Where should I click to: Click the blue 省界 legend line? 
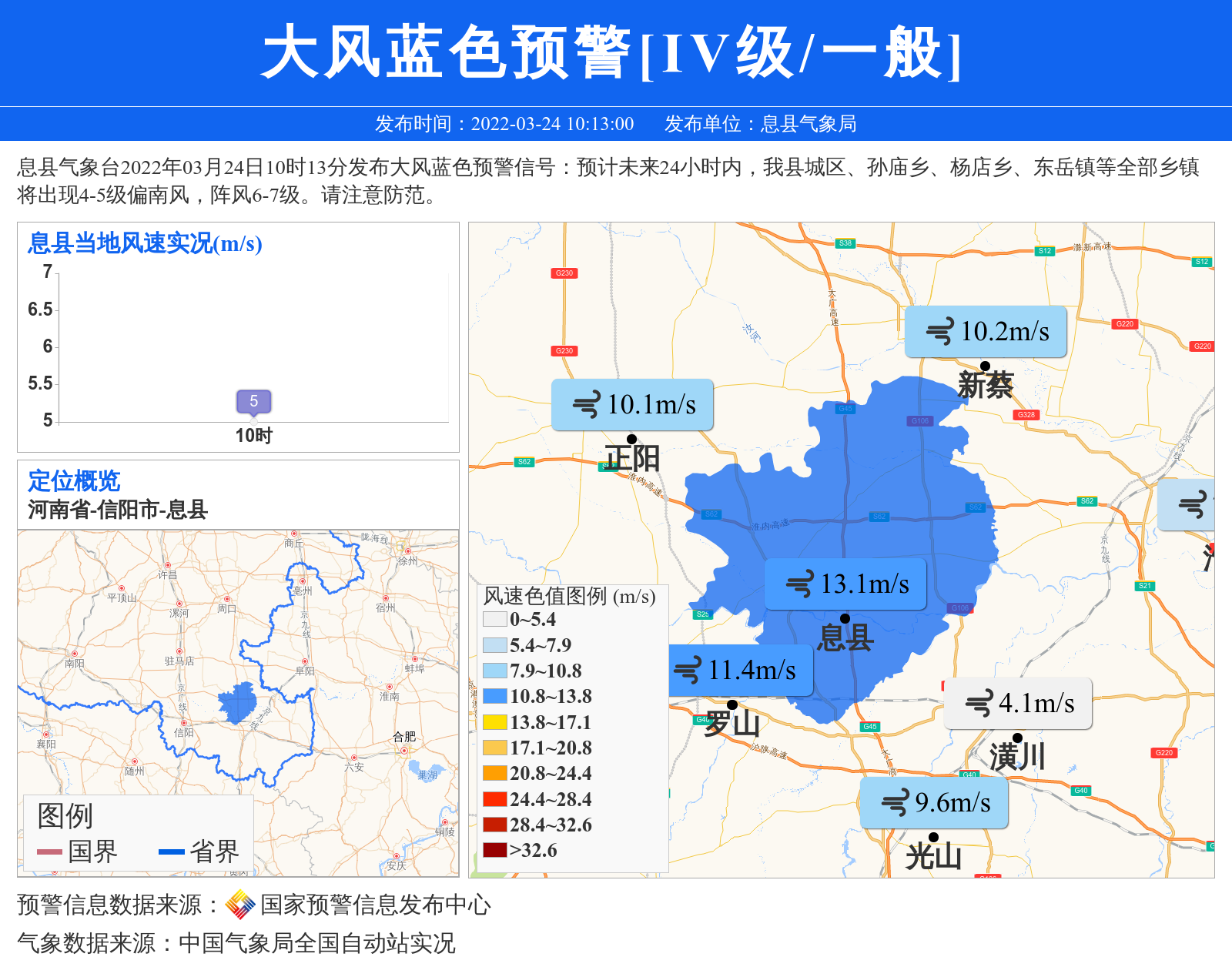click(x=171, y=852)
